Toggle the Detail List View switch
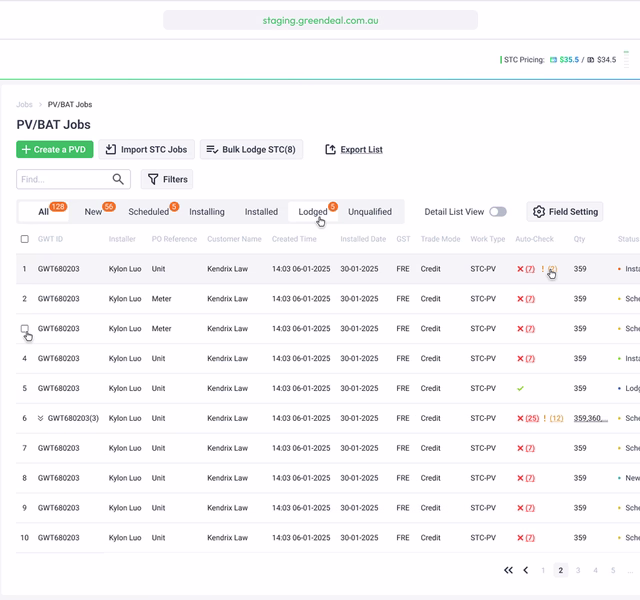Image resolution: width=640 pixels, height=600 pixels. [497, 212]
